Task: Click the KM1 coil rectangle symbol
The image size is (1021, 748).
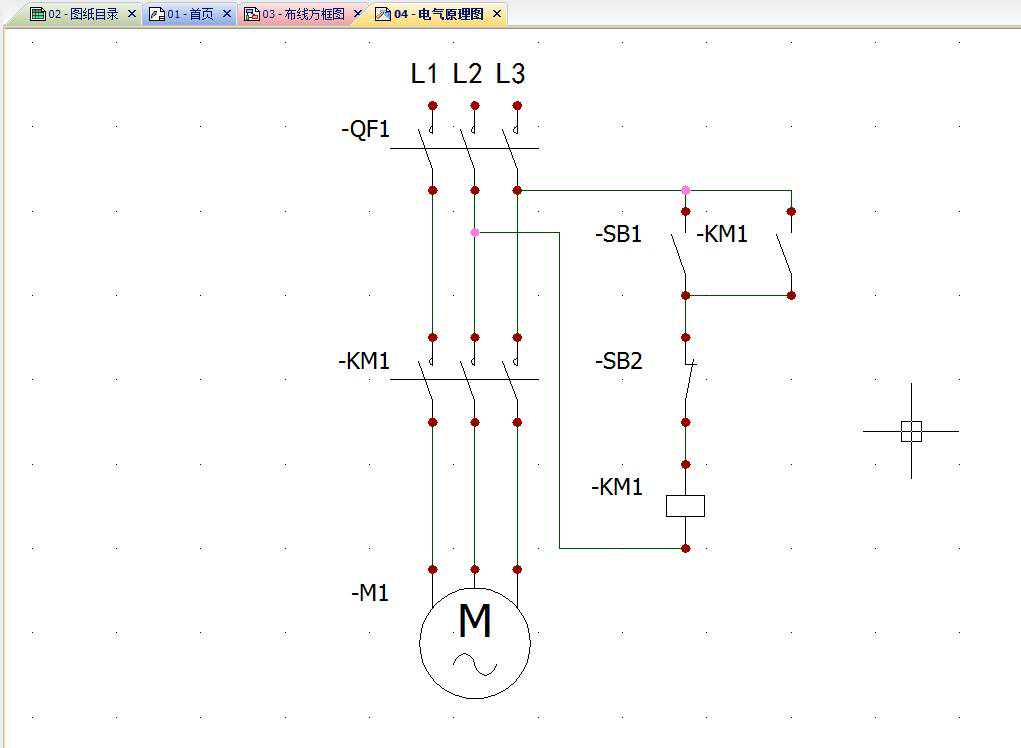Action: pyautogui.click(x=685, y=506)
